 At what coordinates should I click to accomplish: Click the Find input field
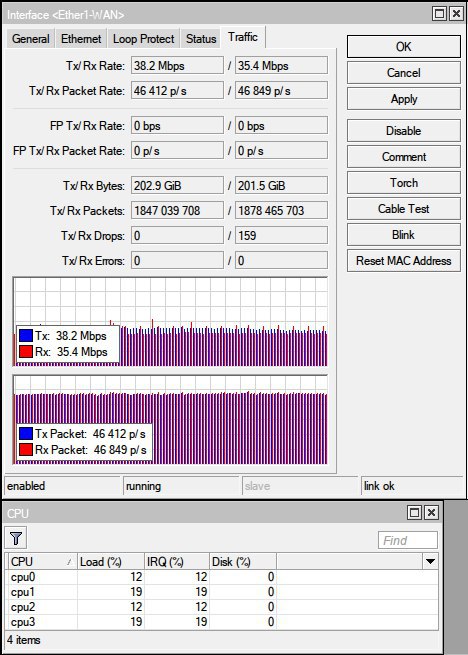(x=408, y=541)
